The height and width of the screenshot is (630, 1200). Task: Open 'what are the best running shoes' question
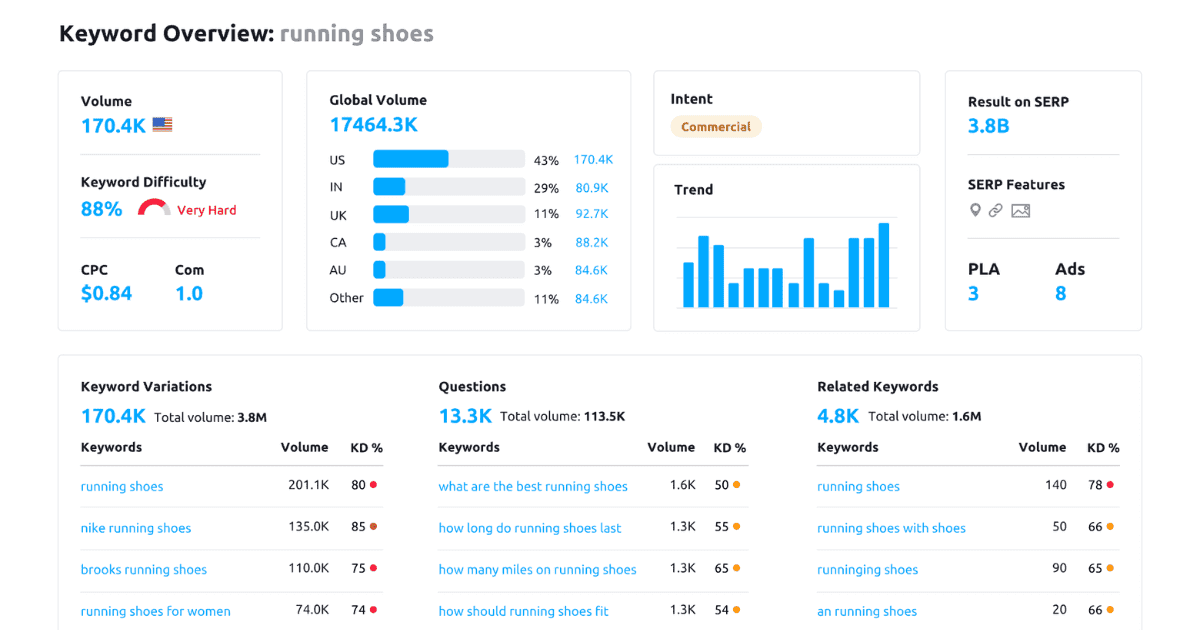click(x=533, y=487)
